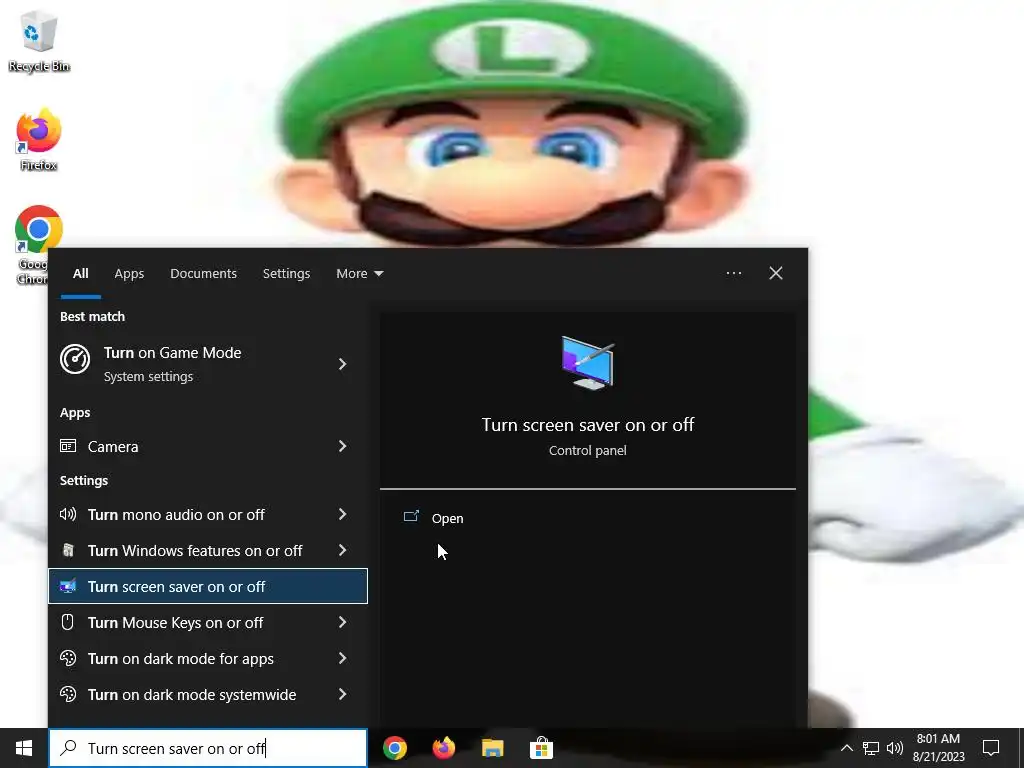Switch to the Apps search tab
Screen dimensions: 1024x768
[129, 274]
